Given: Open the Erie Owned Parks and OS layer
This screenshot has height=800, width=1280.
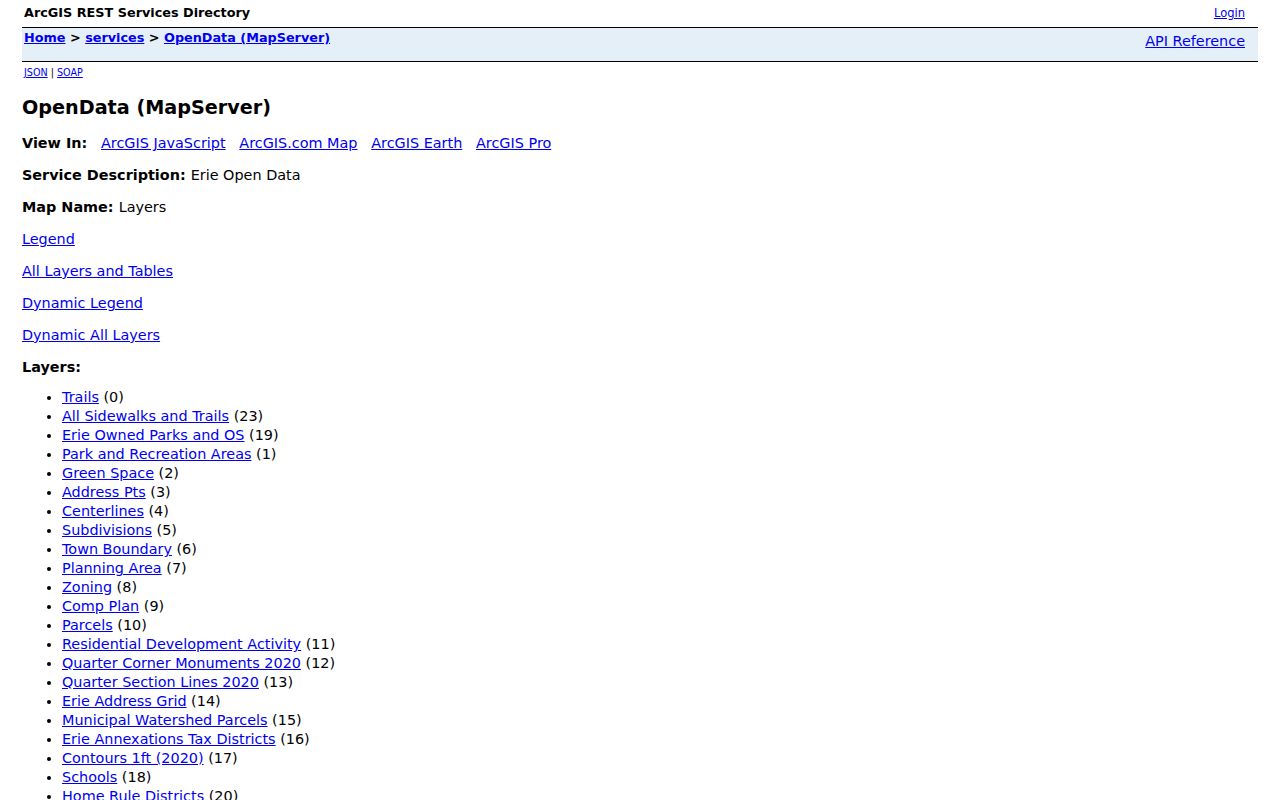Looking at the screenshot, I should pyautogui.click(x=153, y=435).
